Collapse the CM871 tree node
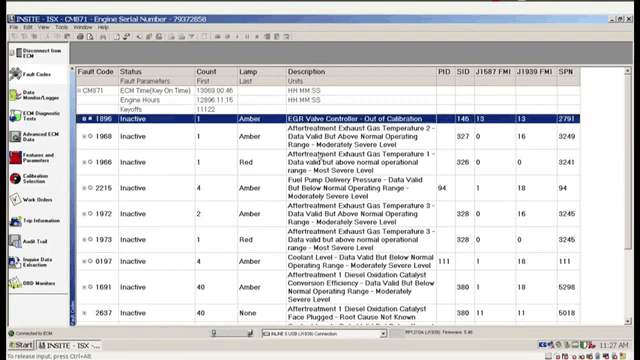640x360 pixels. coord(79,91)
